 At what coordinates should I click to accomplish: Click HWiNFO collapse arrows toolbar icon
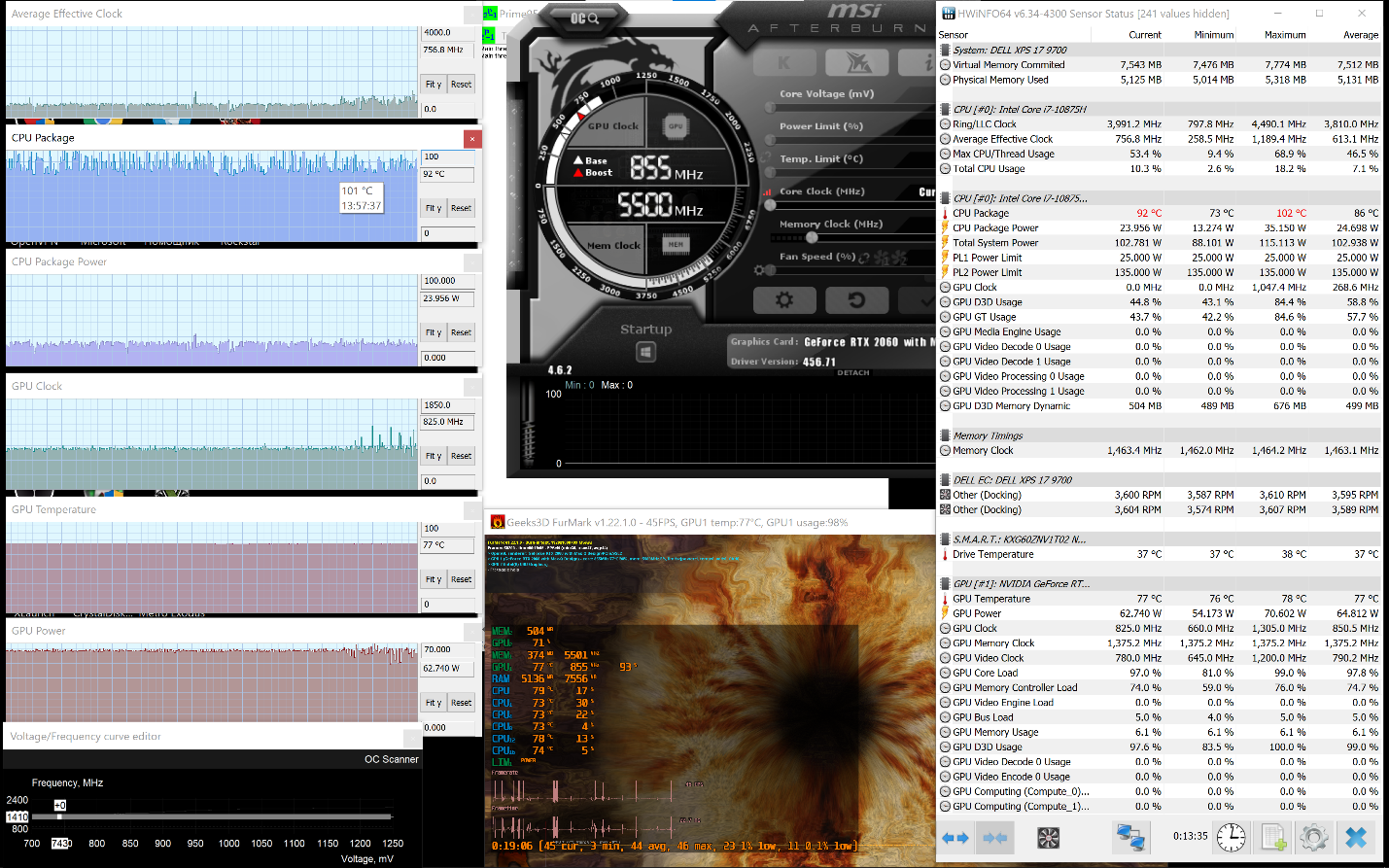[x=994, y=837]
